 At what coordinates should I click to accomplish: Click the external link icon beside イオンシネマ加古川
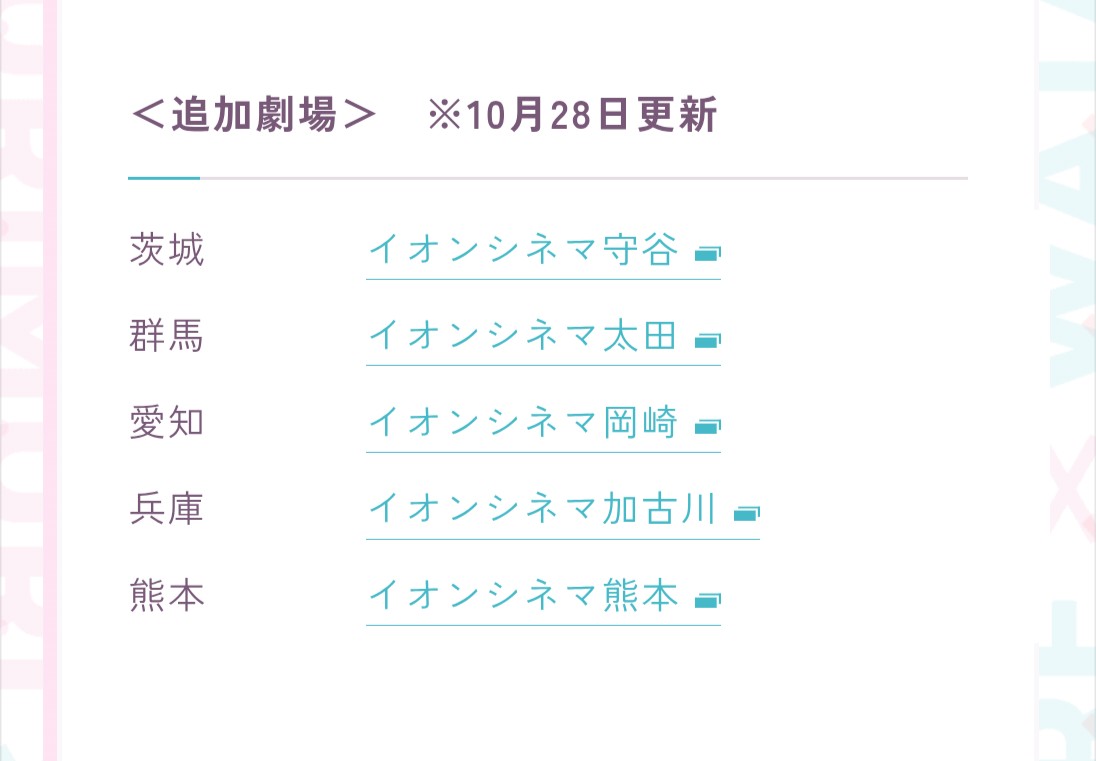coord(746,514)
